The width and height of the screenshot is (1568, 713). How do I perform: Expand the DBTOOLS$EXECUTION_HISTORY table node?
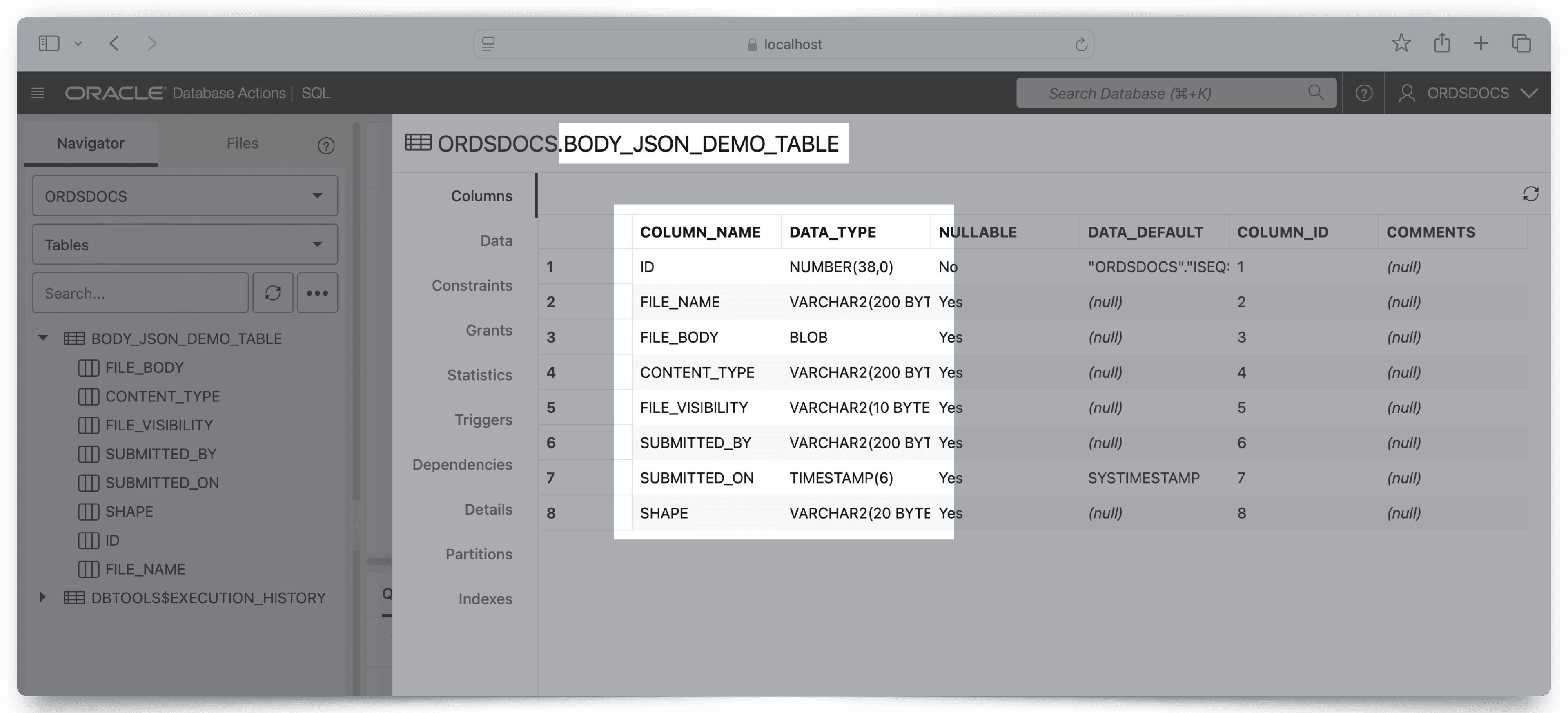pos(42,597)
